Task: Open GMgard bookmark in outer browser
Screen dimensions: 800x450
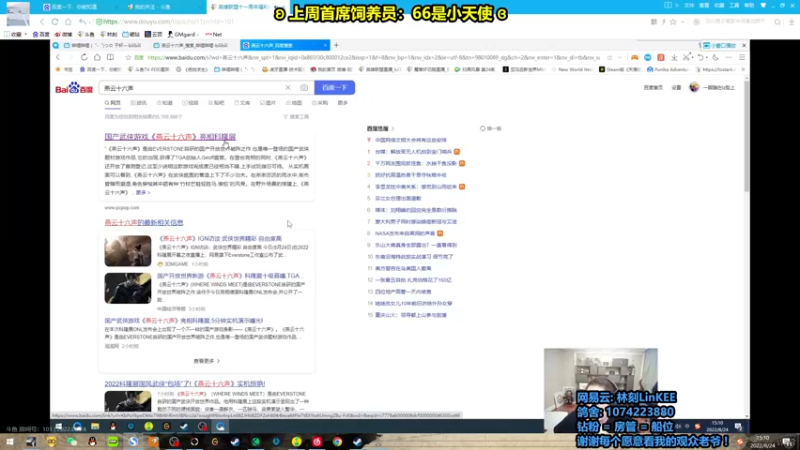Action: point(182,34)
